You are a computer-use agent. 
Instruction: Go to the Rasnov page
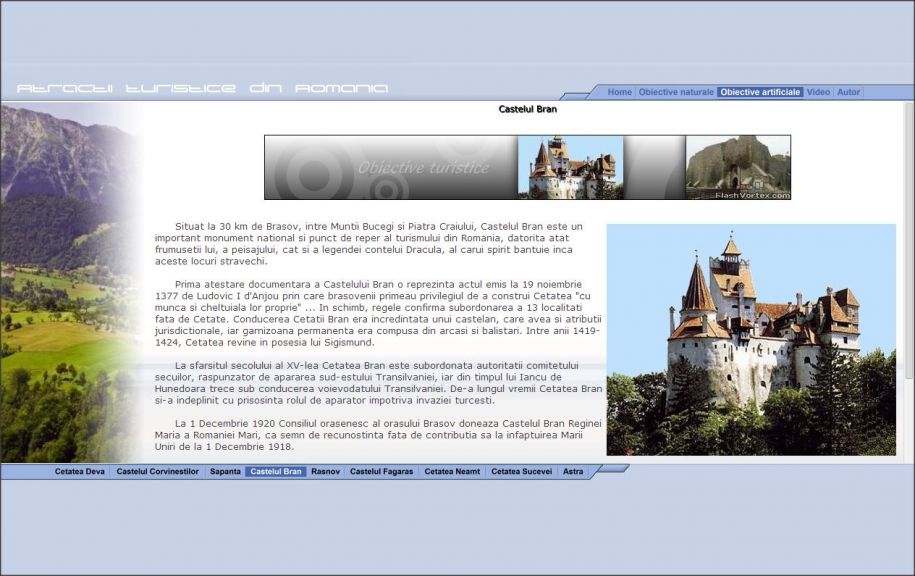pyautogui.click(x=325, y=471)
